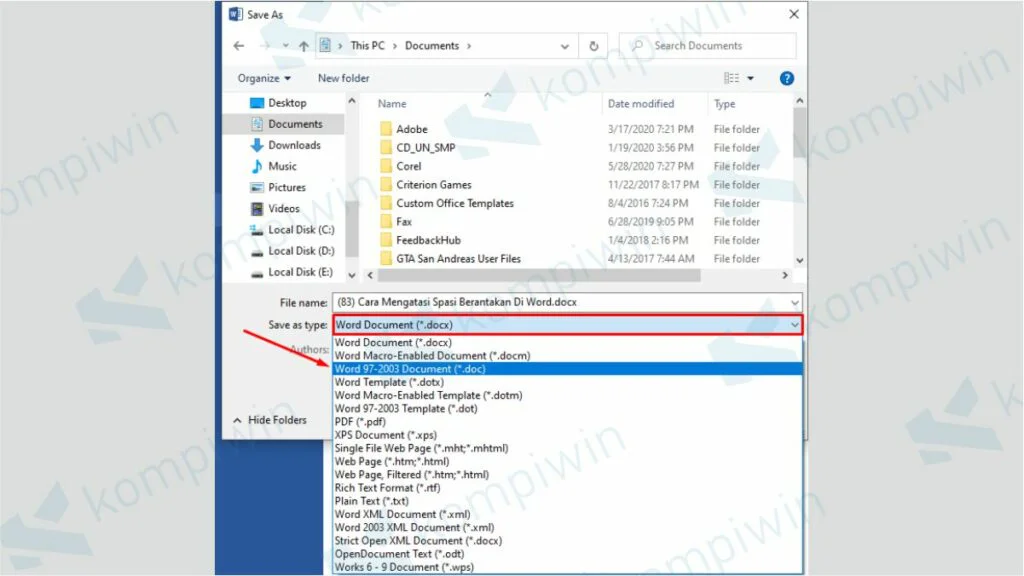Open the Help question mark icon
The width and height of the screenshot is (1024, 576).
click(787, 78)
